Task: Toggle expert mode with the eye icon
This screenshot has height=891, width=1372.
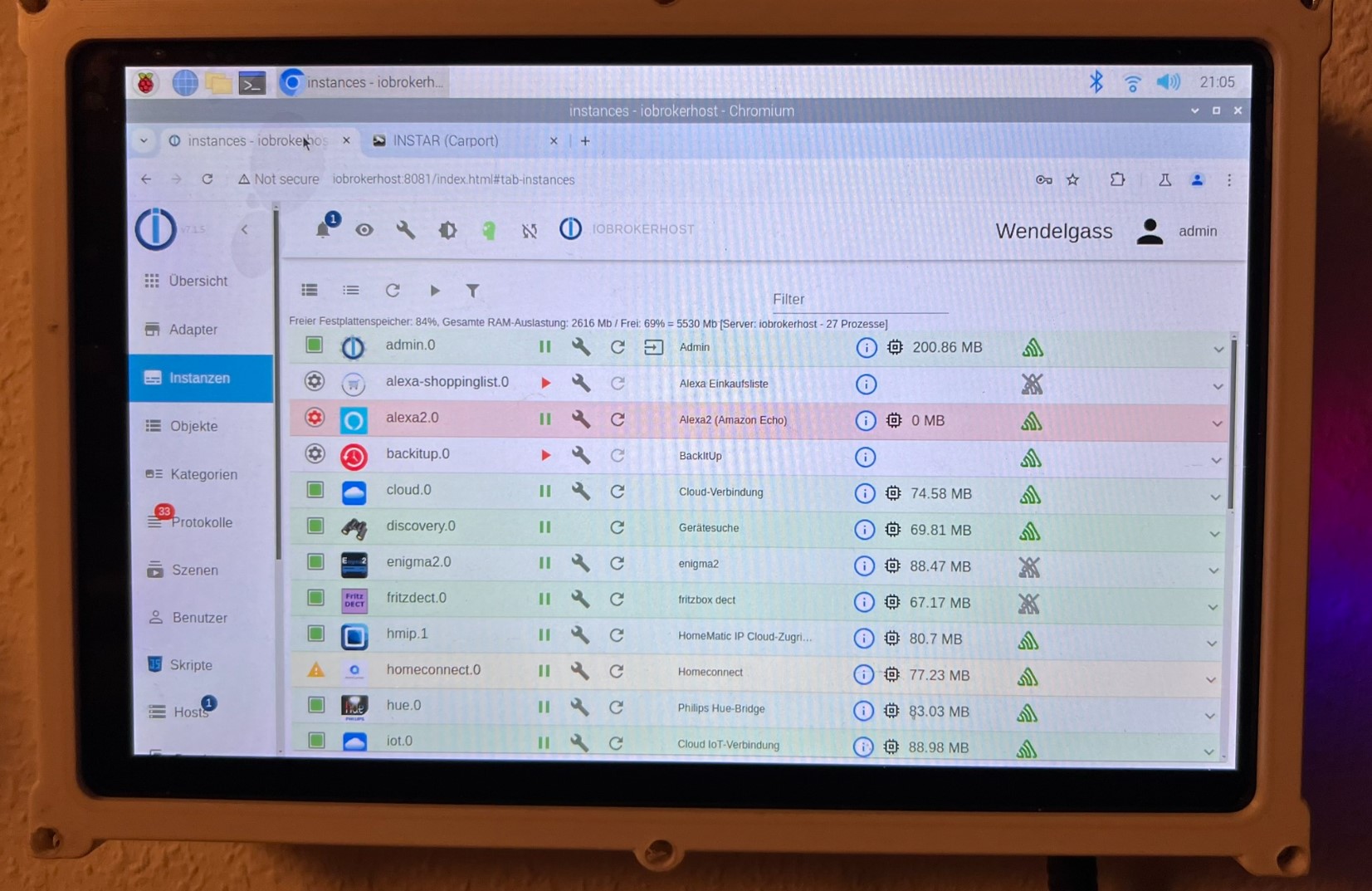Action: pyautogui.click(x=364, y=230)
